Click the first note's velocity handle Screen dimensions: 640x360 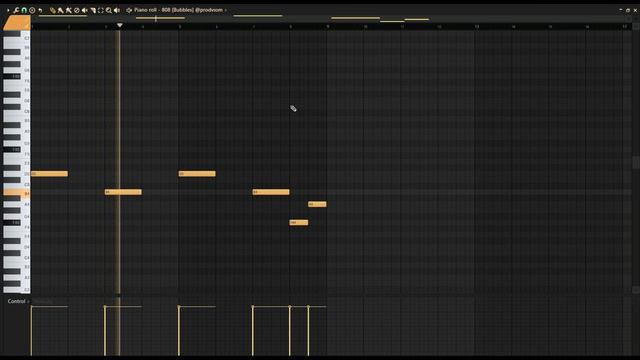pyautogui.click(x=31, y=307)
